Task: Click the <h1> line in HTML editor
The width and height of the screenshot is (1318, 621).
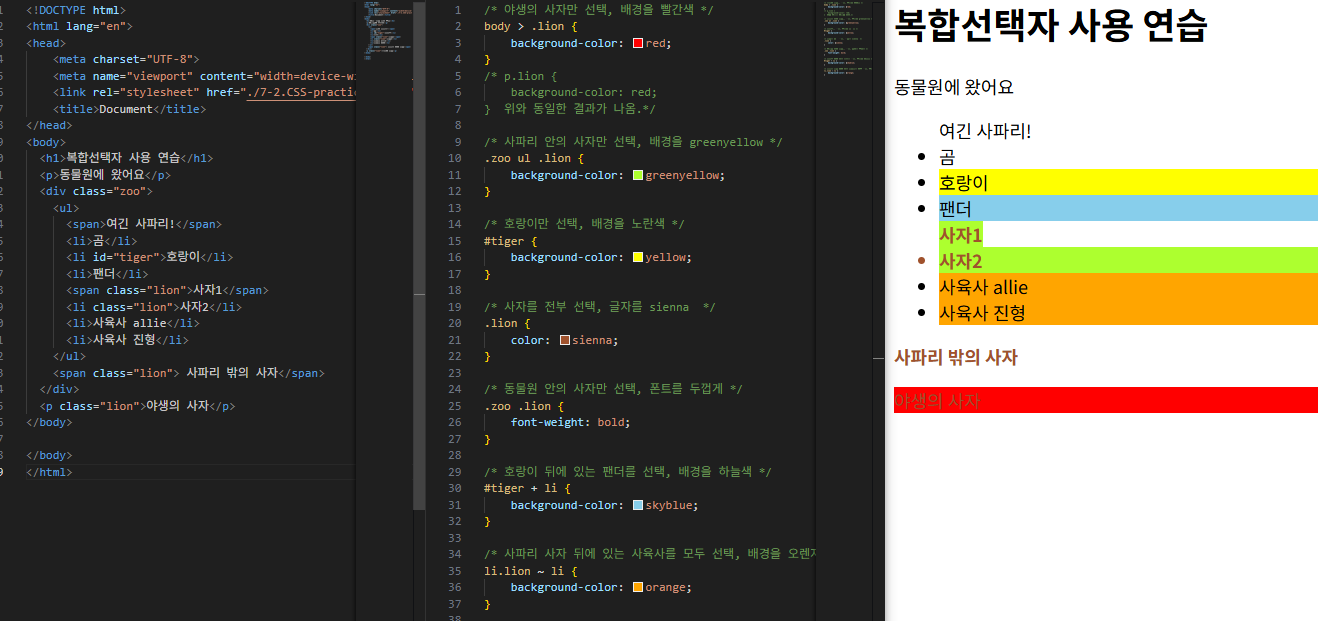Action: tap(126, 158)
